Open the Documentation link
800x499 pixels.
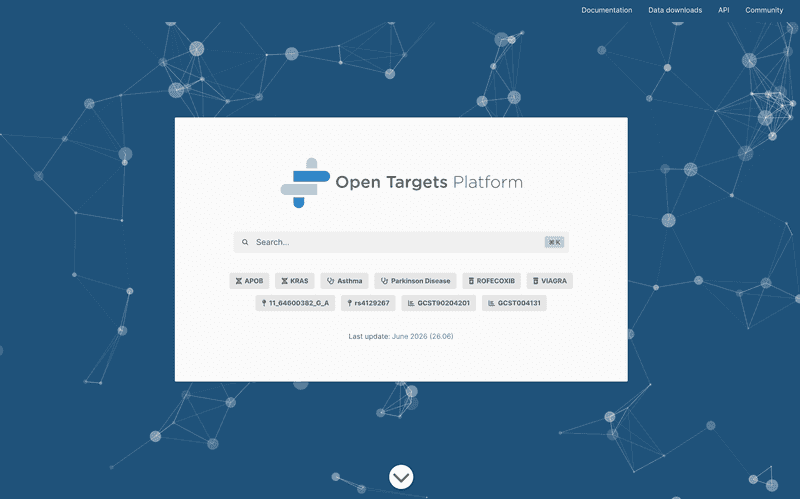click(606, 10)
